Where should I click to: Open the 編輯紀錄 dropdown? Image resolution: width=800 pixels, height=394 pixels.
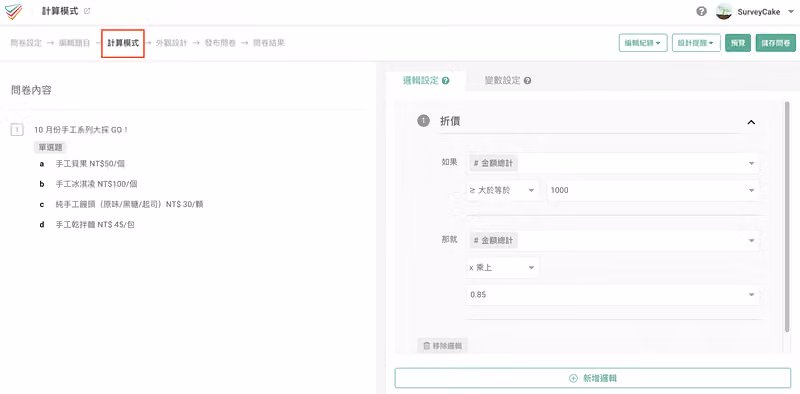click(643, 43)
